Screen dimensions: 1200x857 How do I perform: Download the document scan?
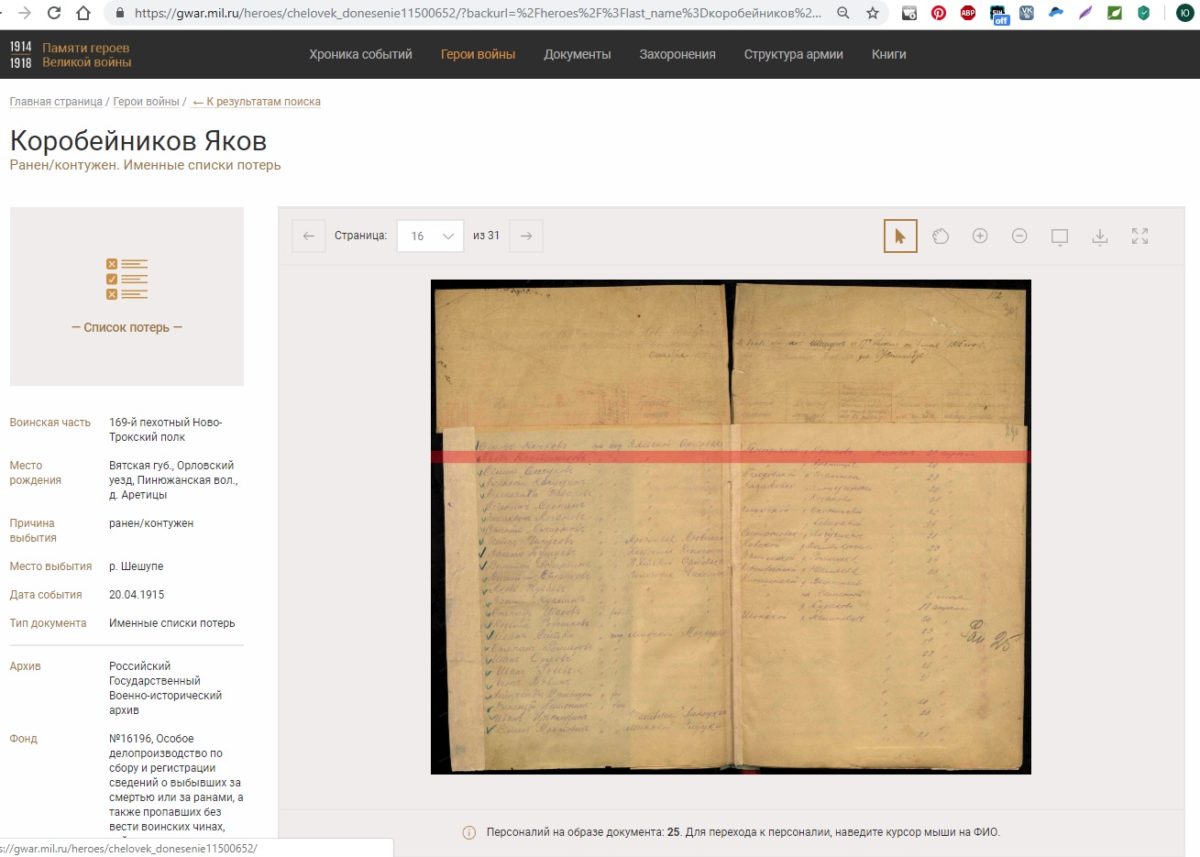click(1099, 236)
